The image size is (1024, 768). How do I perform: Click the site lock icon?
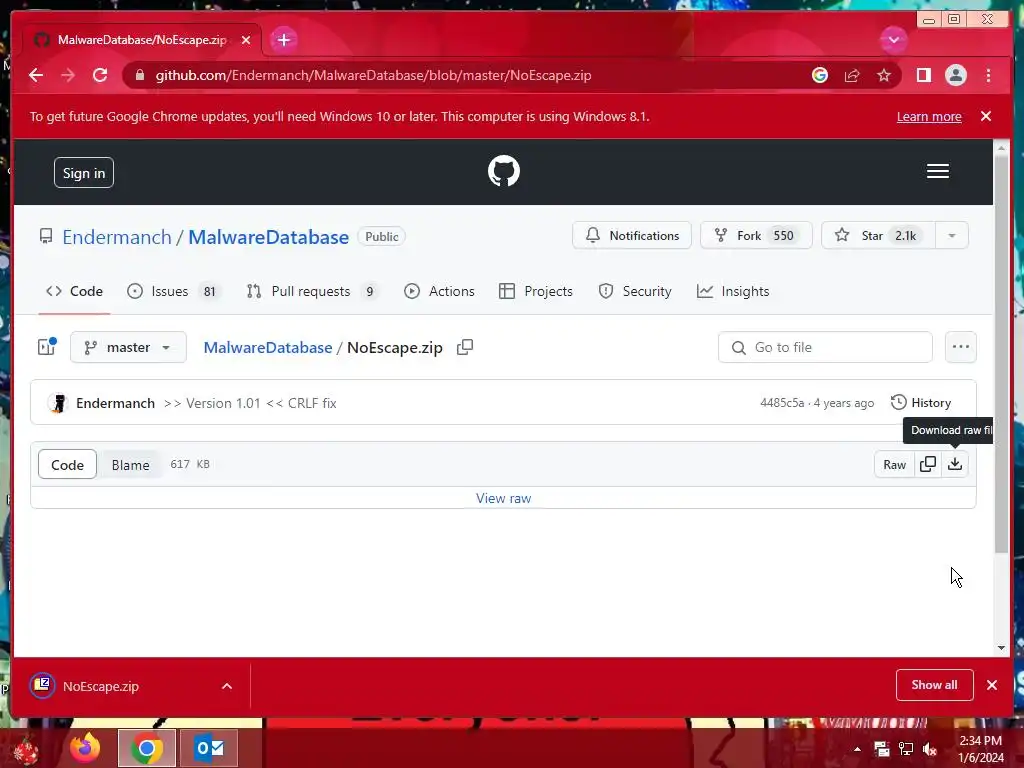139,75
